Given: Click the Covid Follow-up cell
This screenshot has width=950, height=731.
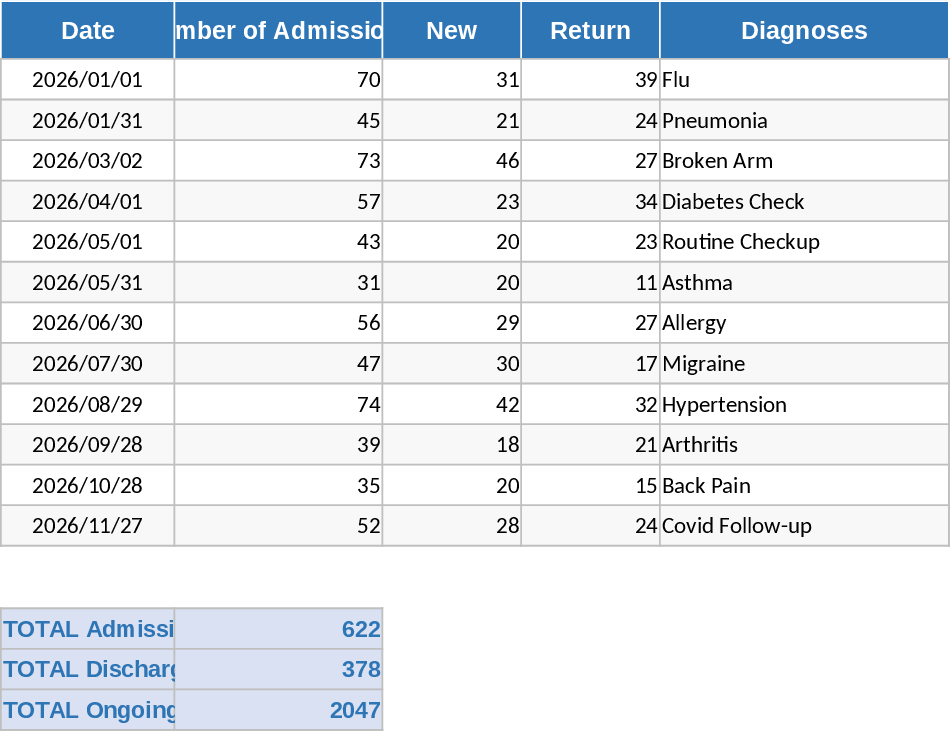Looking at the screenshot, I should point(804,526).
